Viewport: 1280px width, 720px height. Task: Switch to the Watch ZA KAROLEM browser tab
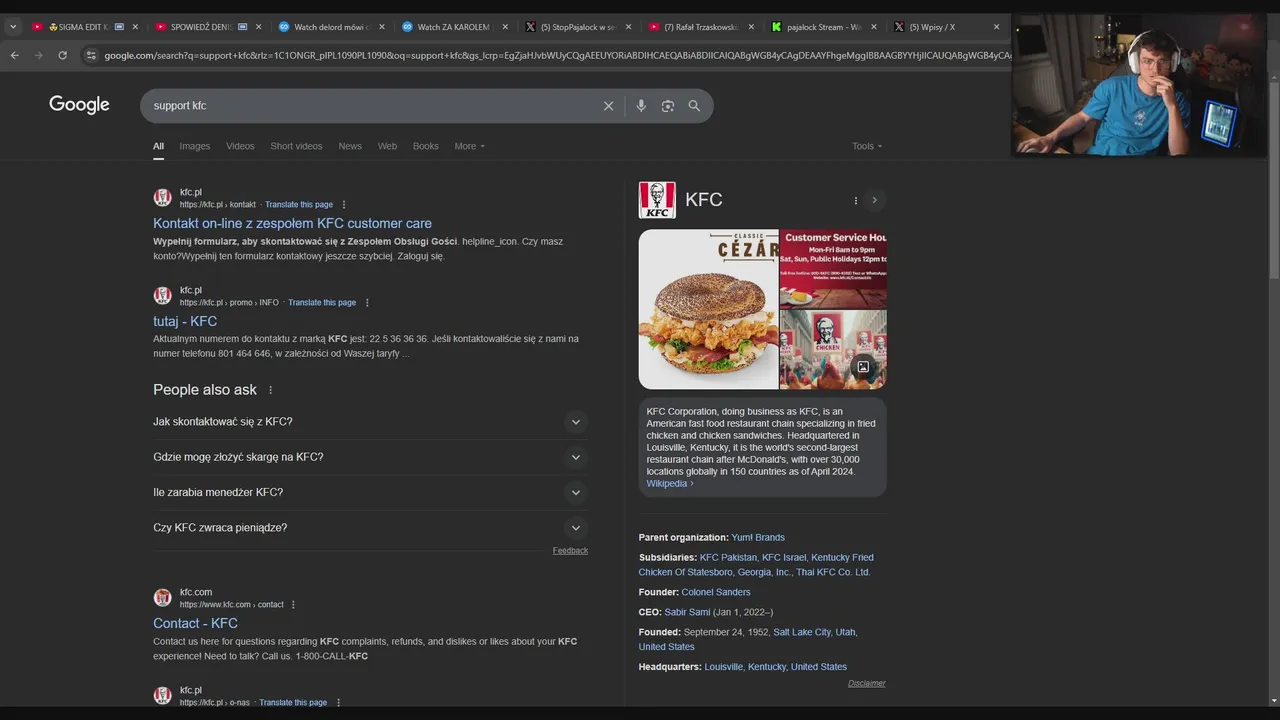click(453, 27)
